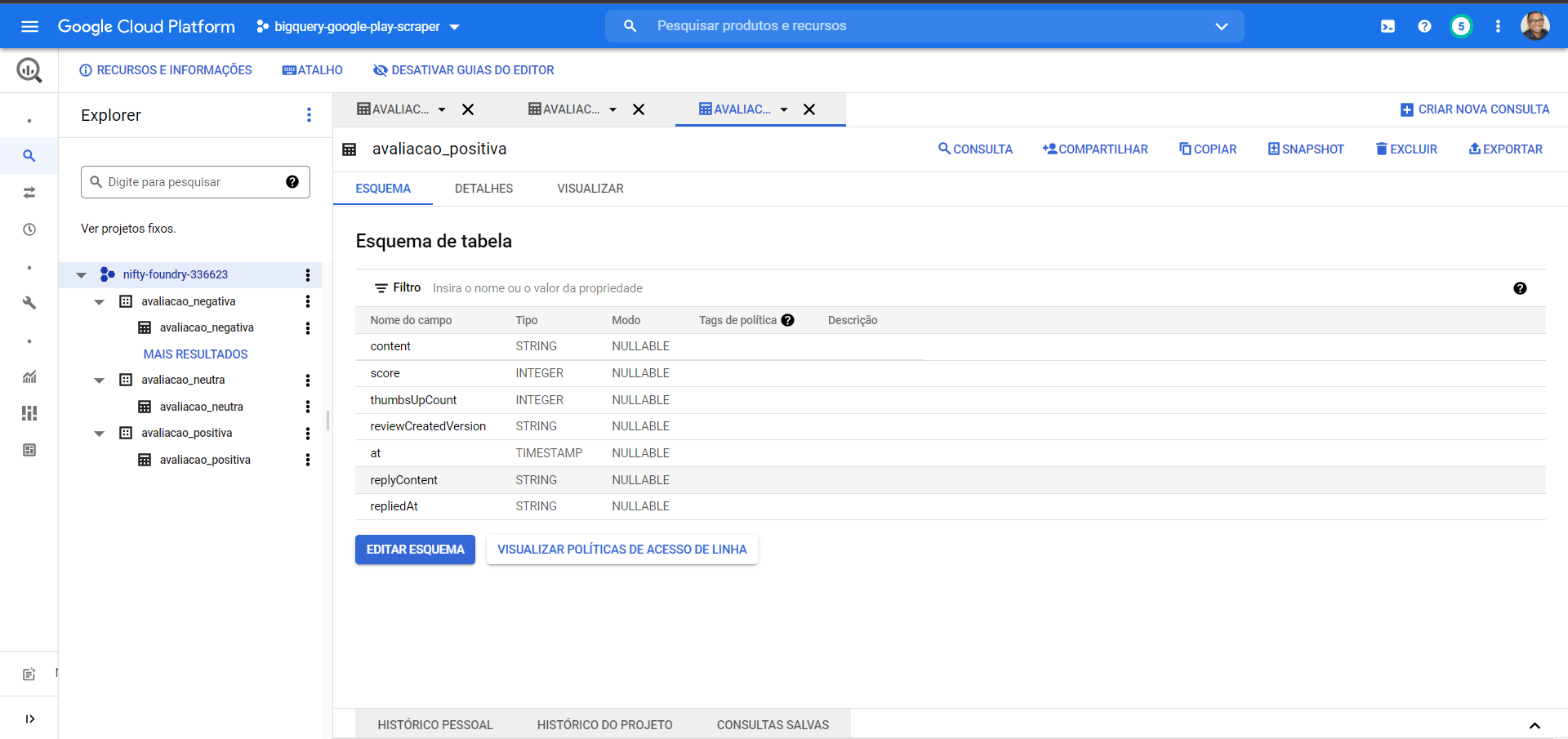The height and width of the screenshot is (739, 1568).
Task: Open the notifications badge showing 5
Action: pyautogui.click(x=1461, y=26)
